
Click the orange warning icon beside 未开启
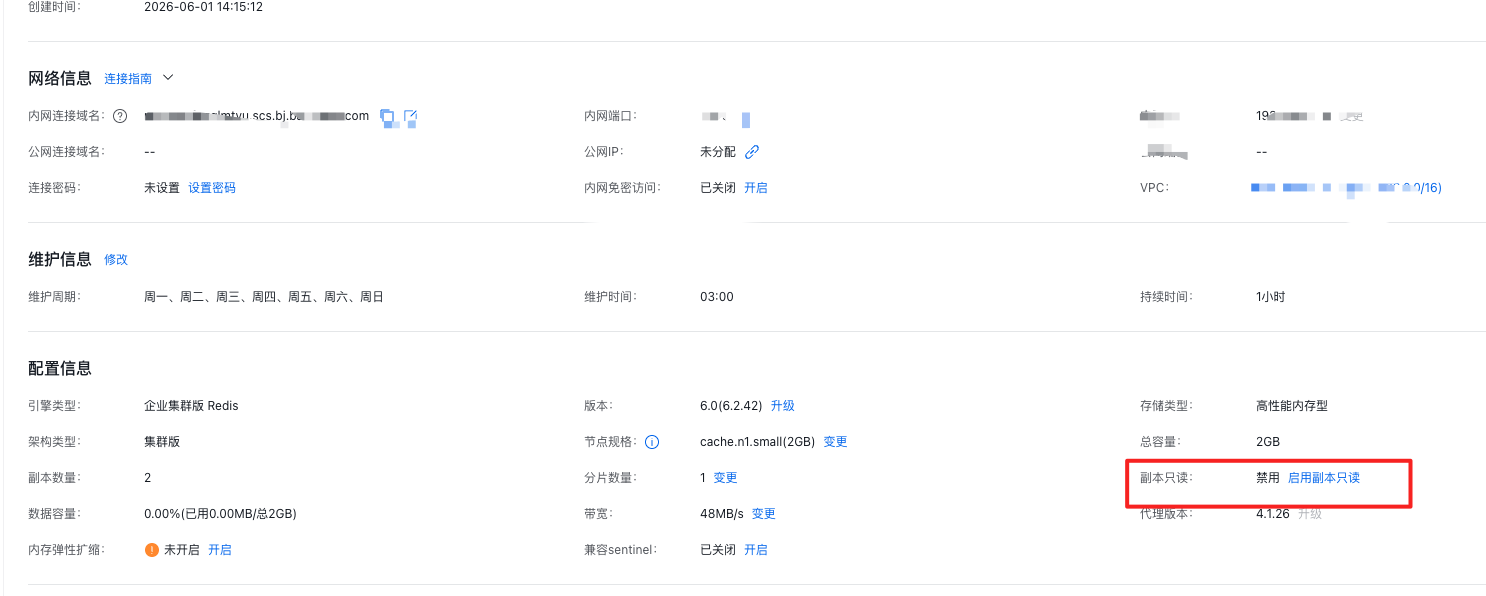click(x=152, y=550)
